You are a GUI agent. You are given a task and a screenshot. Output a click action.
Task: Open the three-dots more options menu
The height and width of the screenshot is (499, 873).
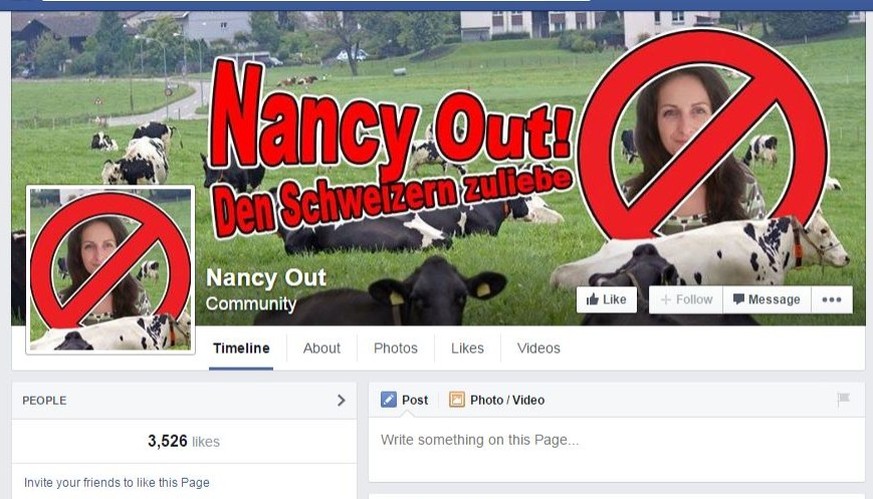(x=832, y=300)
